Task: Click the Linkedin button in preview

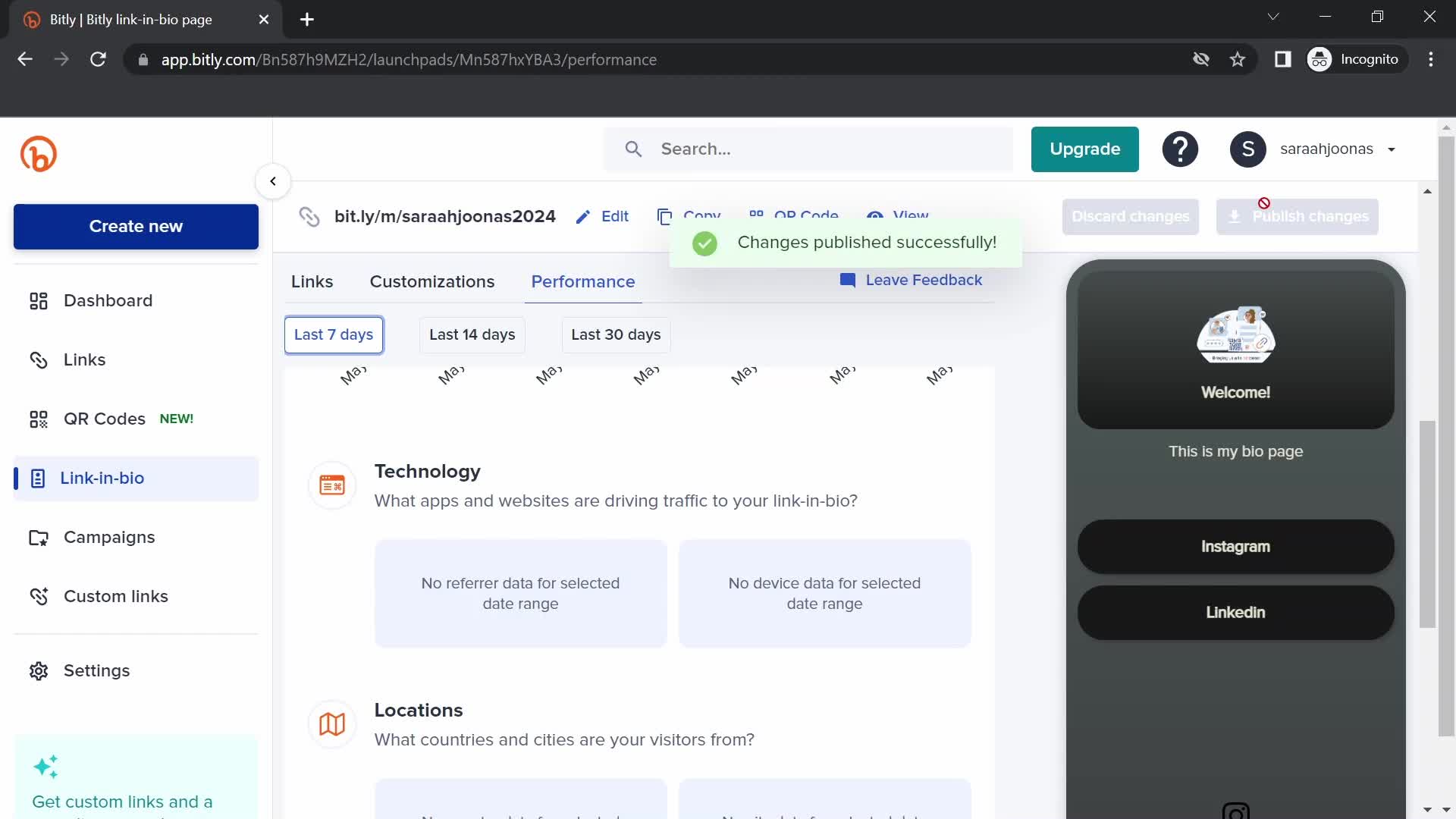Action: click(1235, 613)
